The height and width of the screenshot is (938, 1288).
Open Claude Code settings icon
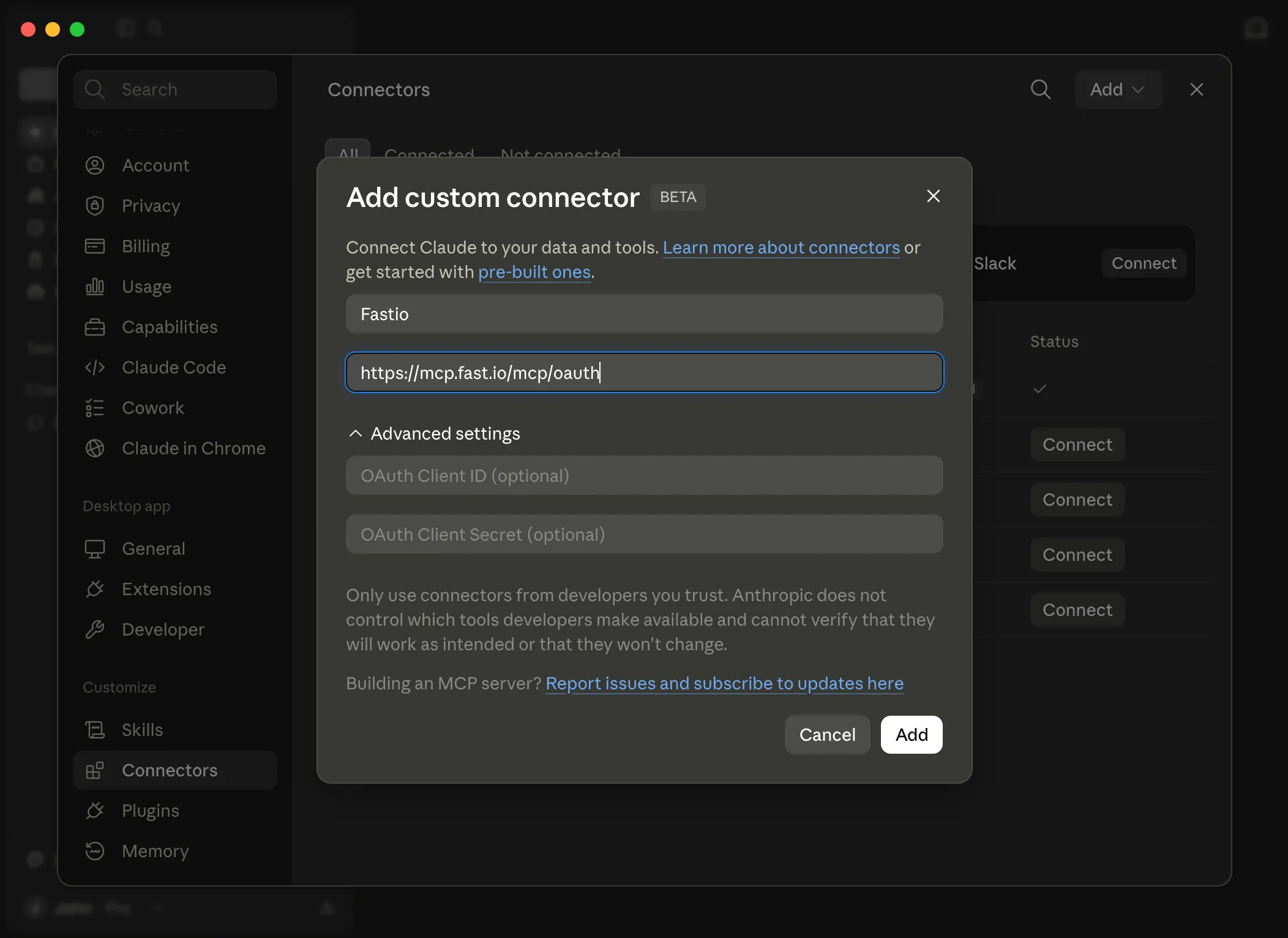(94, 367)
